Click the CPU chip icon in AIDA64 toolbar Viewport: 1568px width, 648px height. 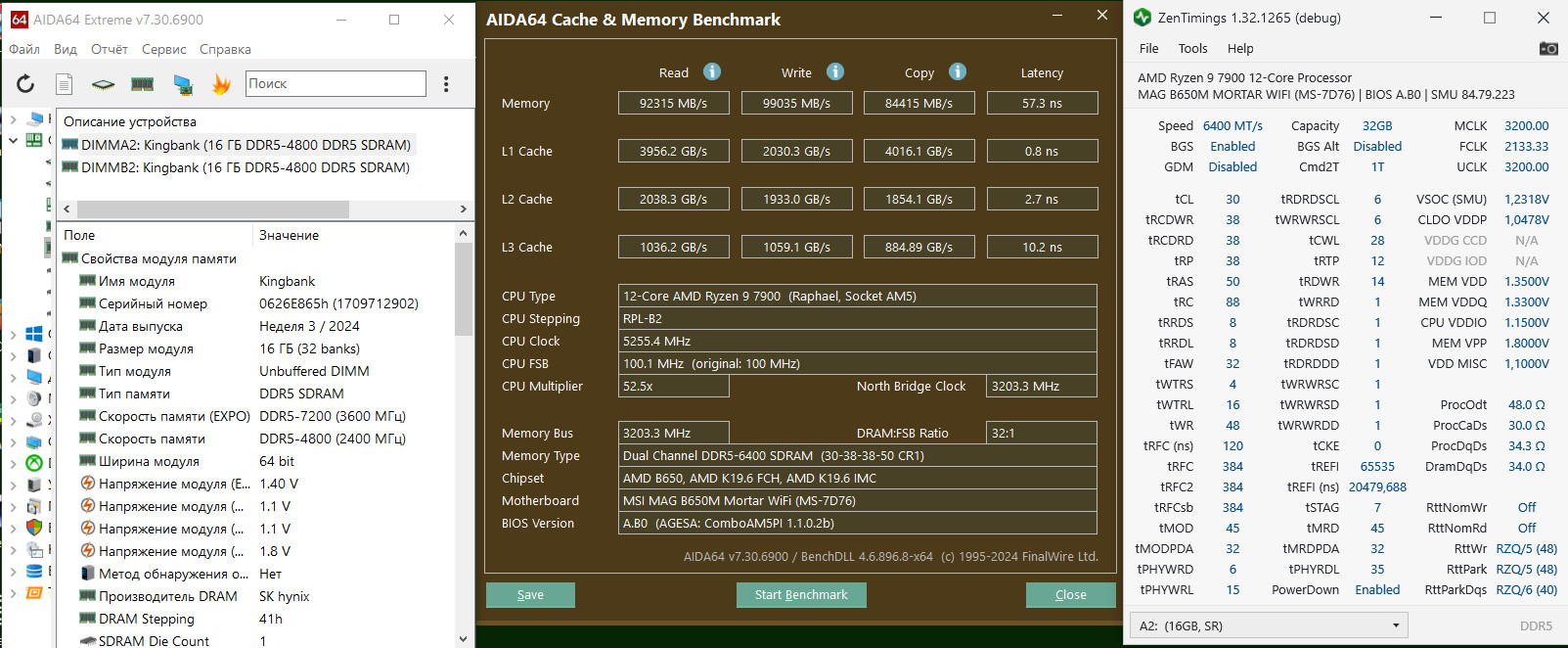103,84
